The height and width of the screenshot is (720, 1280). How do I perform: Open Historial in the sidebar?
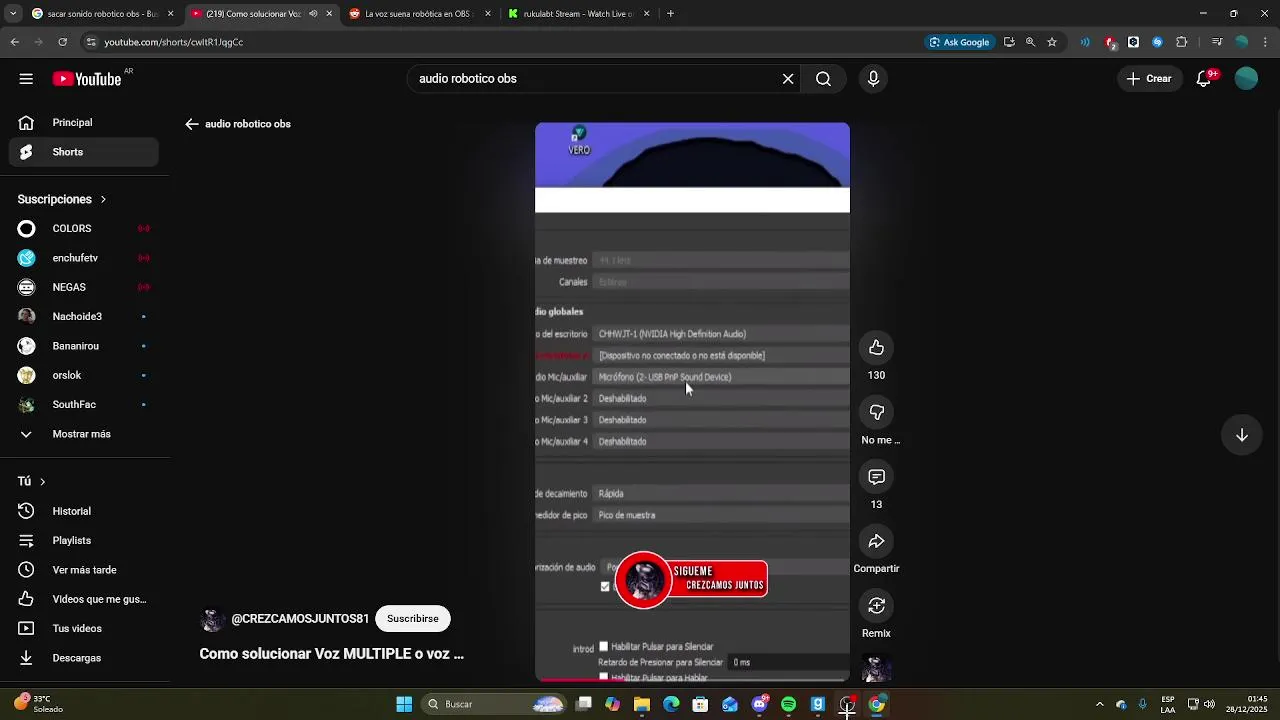click(84, 511)
